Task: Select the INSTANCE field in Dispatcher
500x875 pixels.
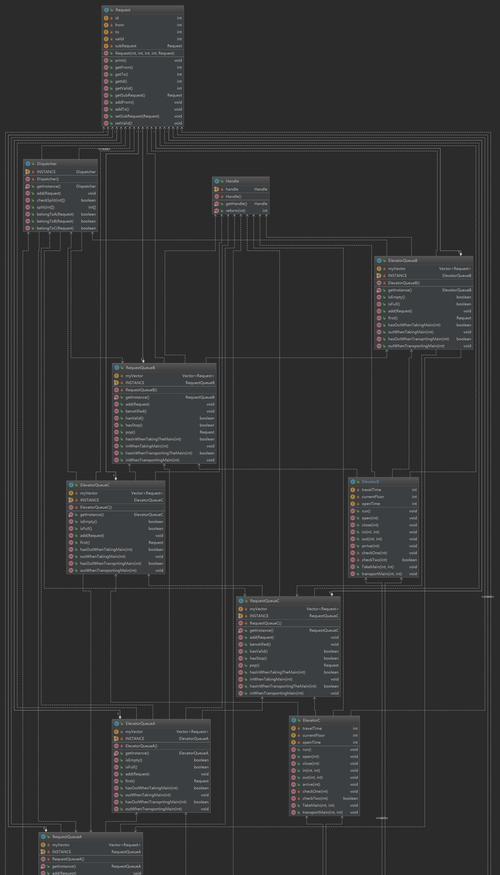Action: (x=60, y=172)
